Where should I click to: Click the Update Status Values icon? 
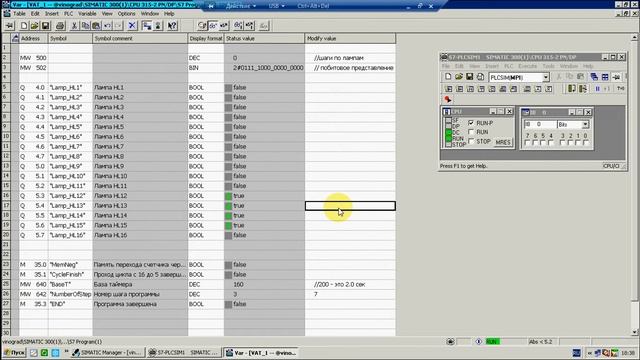tap(238, 26)
